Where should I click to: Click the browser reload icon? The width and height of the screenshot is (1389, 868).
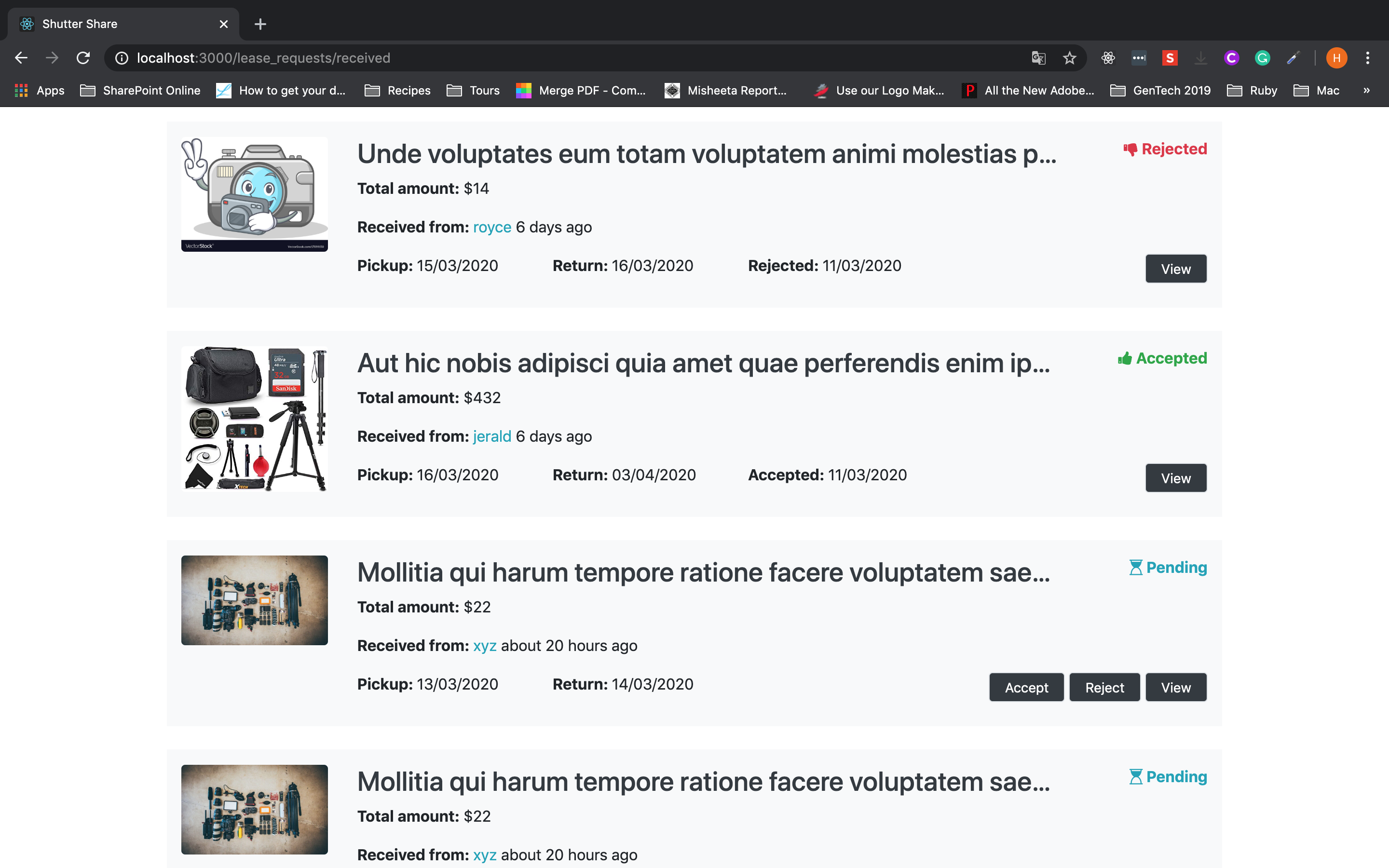pyautogui.click(x=83, y=58)
